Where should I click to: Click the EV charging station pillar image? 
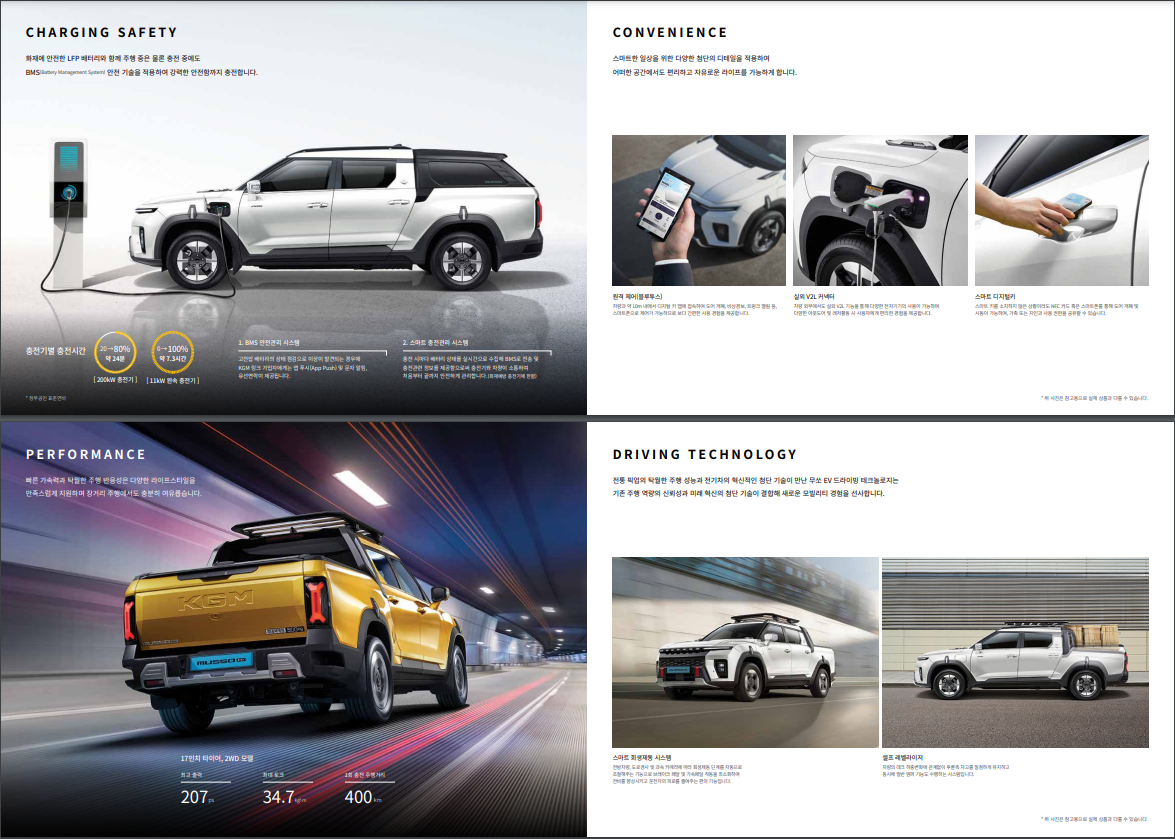point(68,212)
